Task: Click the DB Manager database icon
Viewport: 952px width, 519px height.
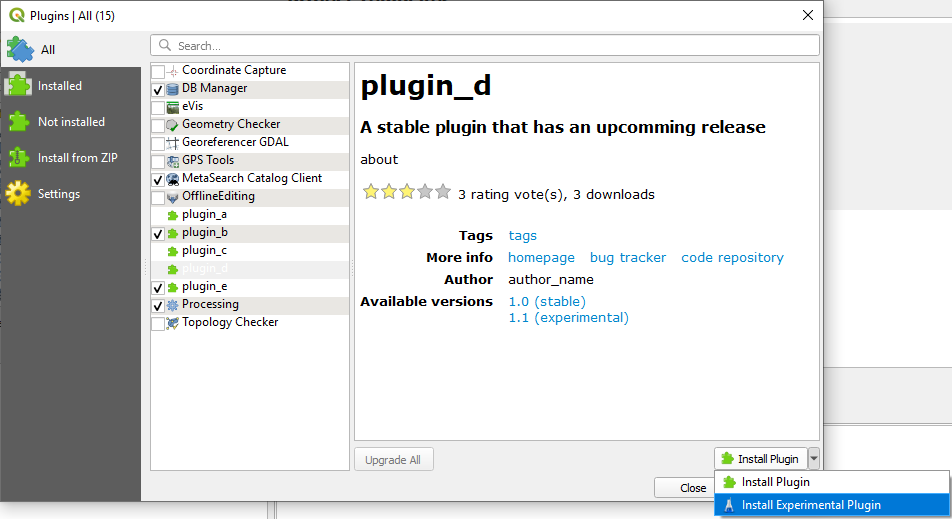Action: point(172,89)
